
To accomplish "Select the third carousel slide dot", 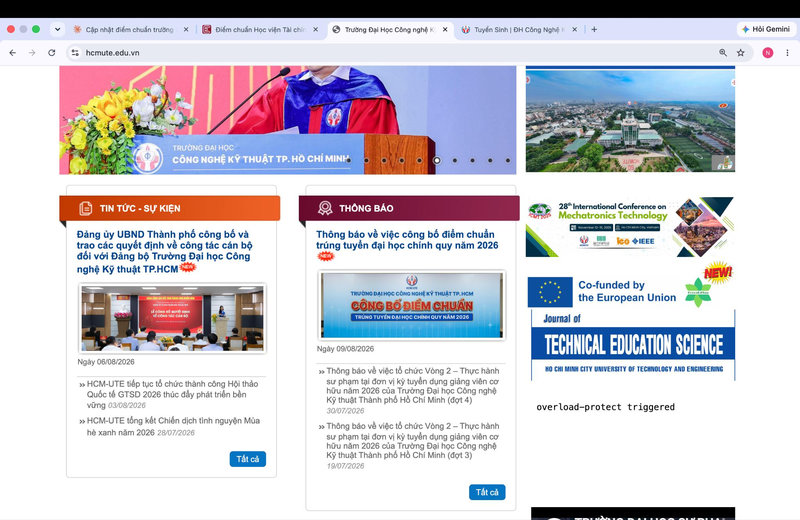I will tap(384, 160).
